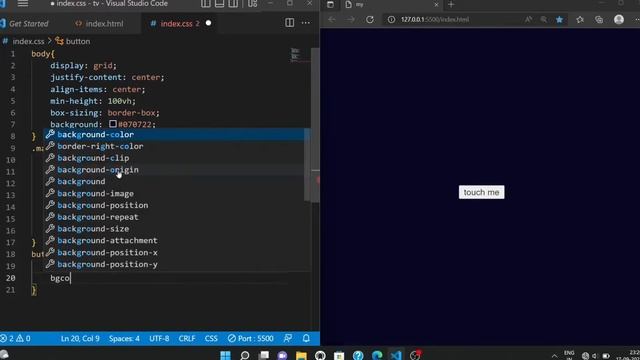Screen dimensions: 640x360
Task: Refresh the browser page
Action: [370, 20]
